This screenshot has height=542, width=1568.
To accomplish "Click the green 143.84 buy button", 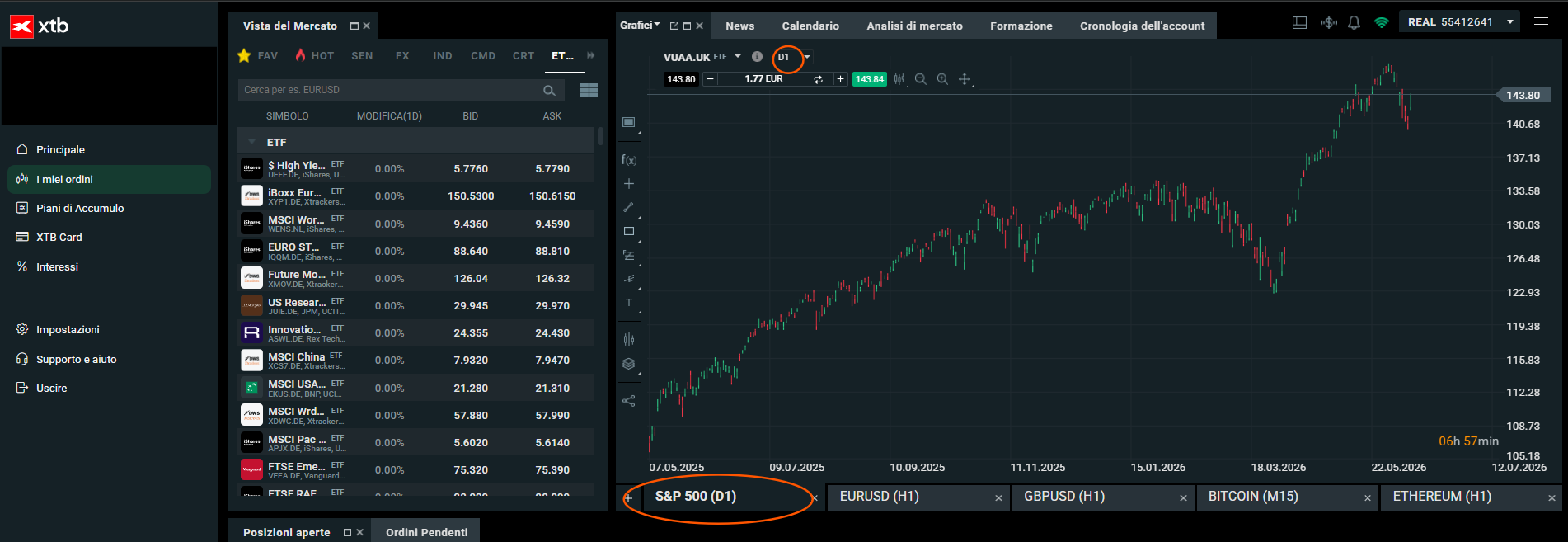I will tap(869, 79).
